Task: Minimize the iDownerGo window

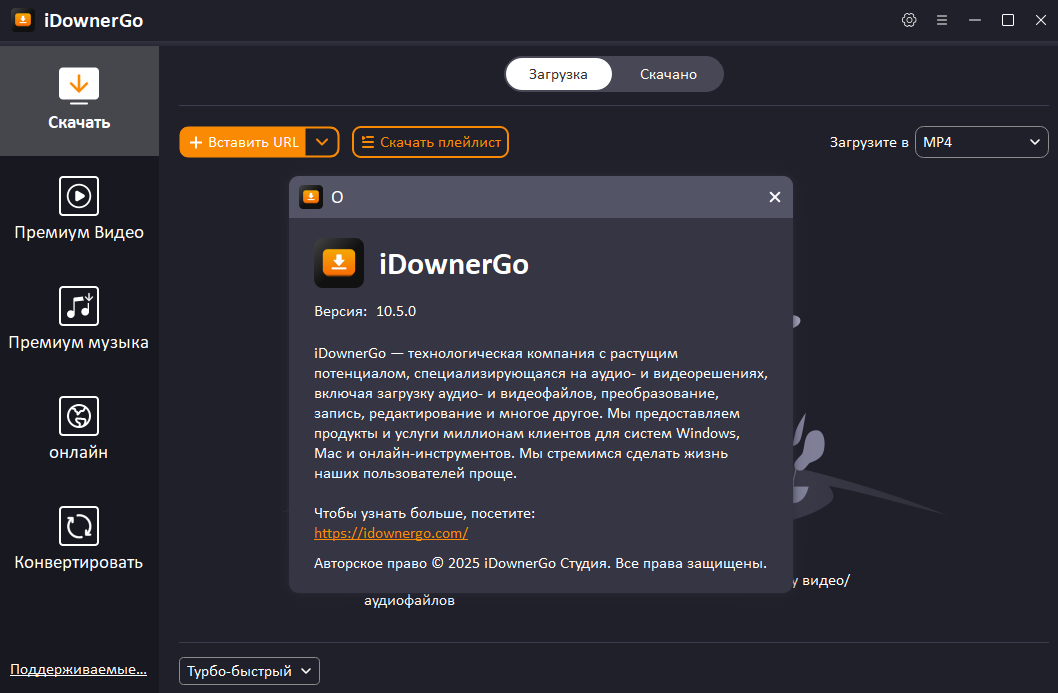Action: coord(975,20)
